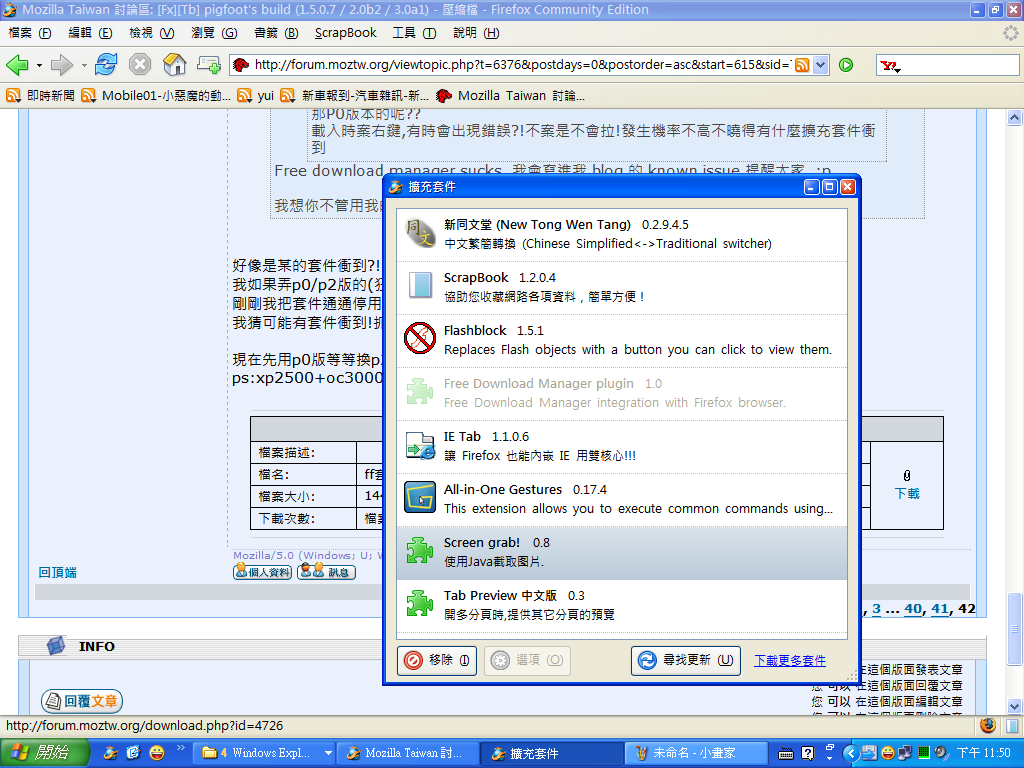Open the Yahoo search engine selector
Image resolution: width=1024 pixels, height=768 pixels.
[x=890, y=65]
